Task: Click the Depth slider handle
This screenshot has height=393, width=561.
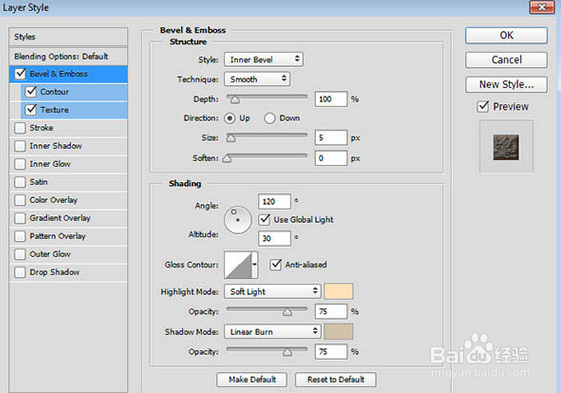Action: (x=235, y=100)
